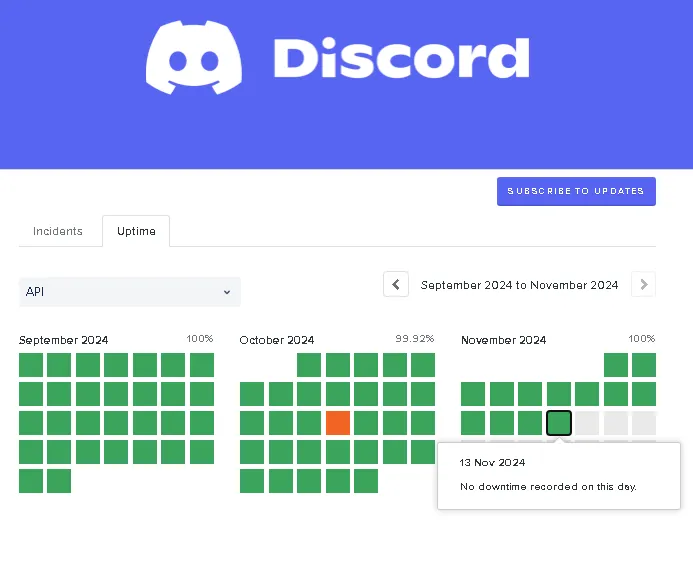Click the 30 September 2024 green square

pyautogui.click(x=59, y=481)
